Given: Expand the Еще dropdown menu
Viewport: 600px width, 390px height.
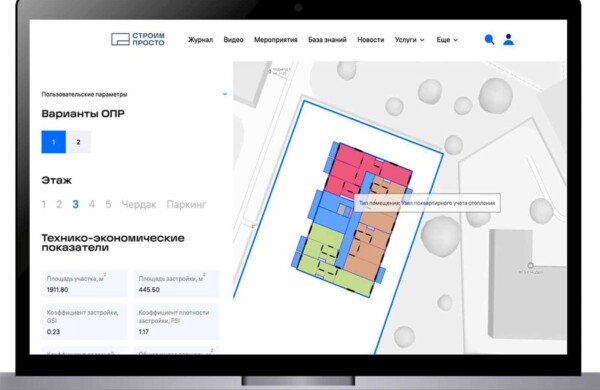Looking at the screenshot, I should point(447,40).
